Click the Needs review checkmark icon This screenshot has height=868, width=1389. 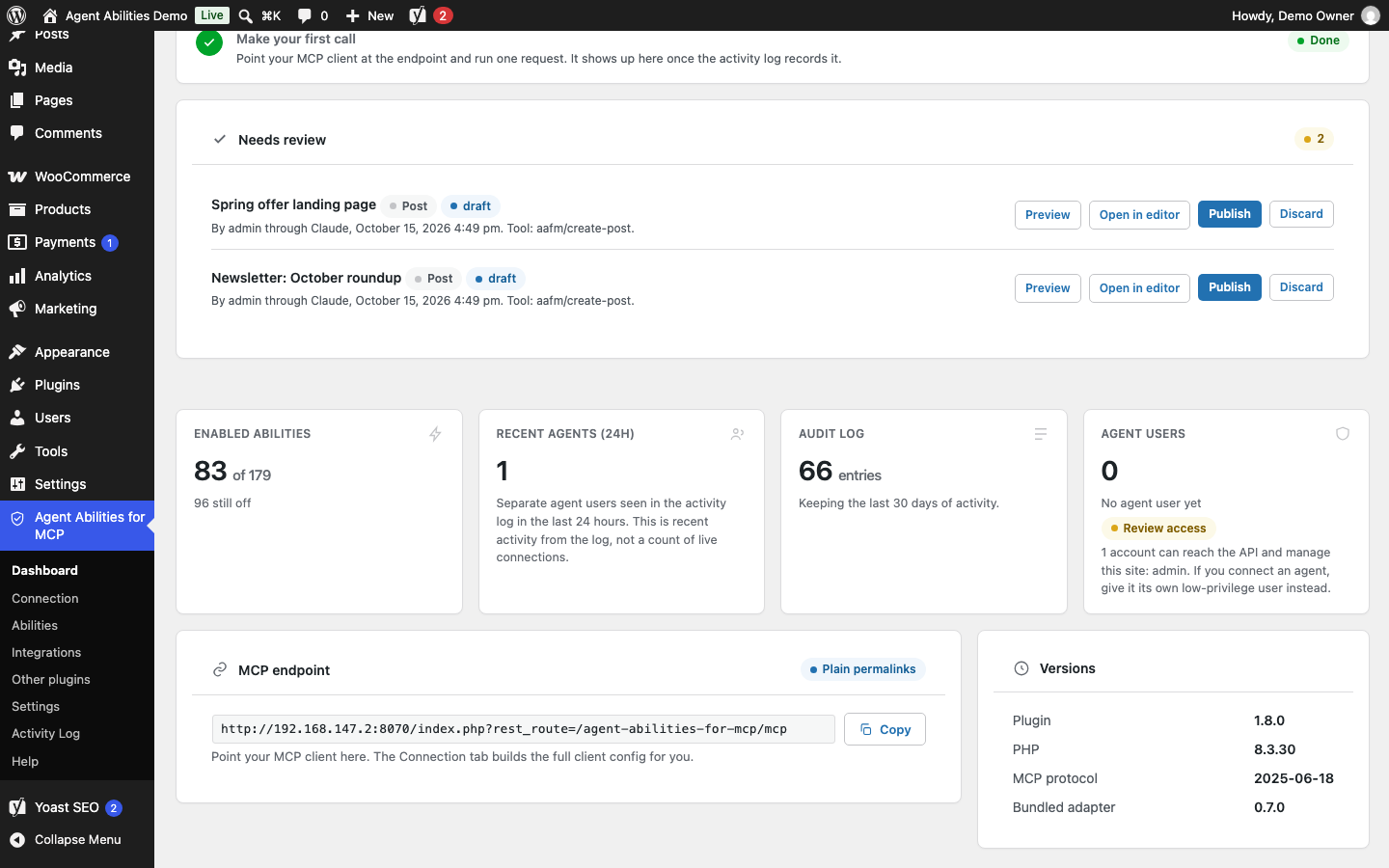(220, 139)
